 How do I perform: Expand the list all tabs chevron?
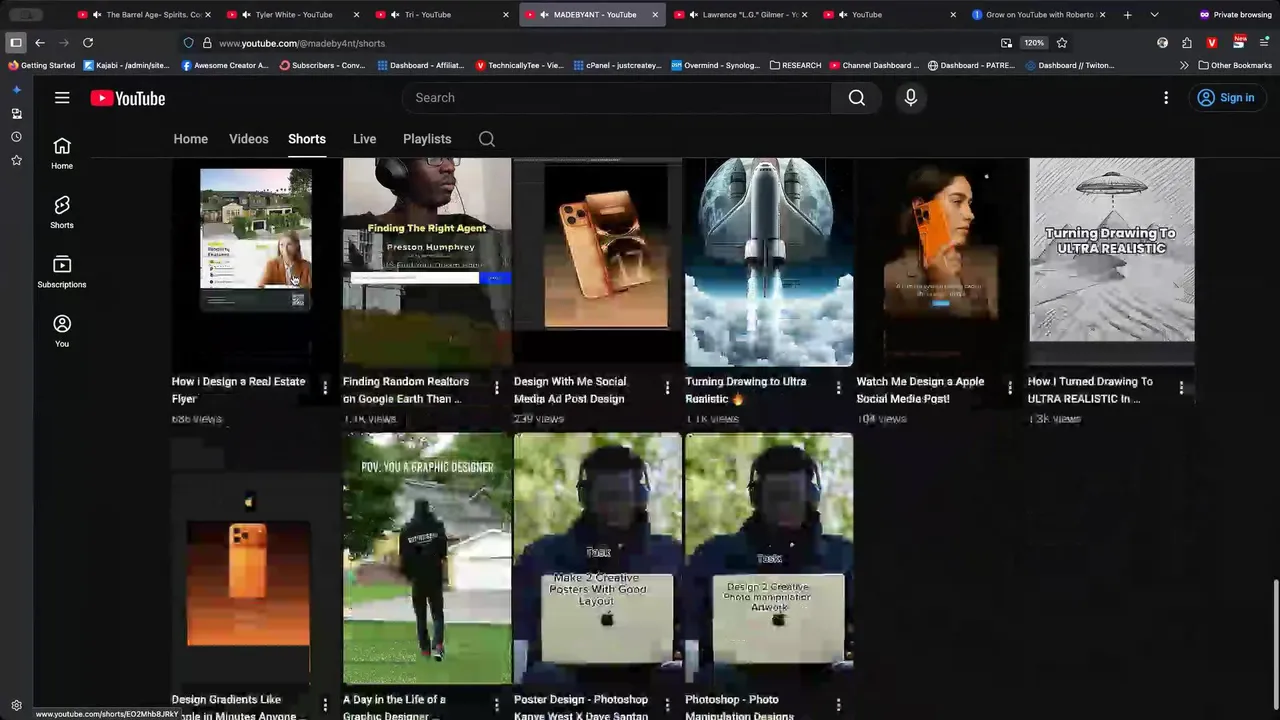(x=1154, y=15)
